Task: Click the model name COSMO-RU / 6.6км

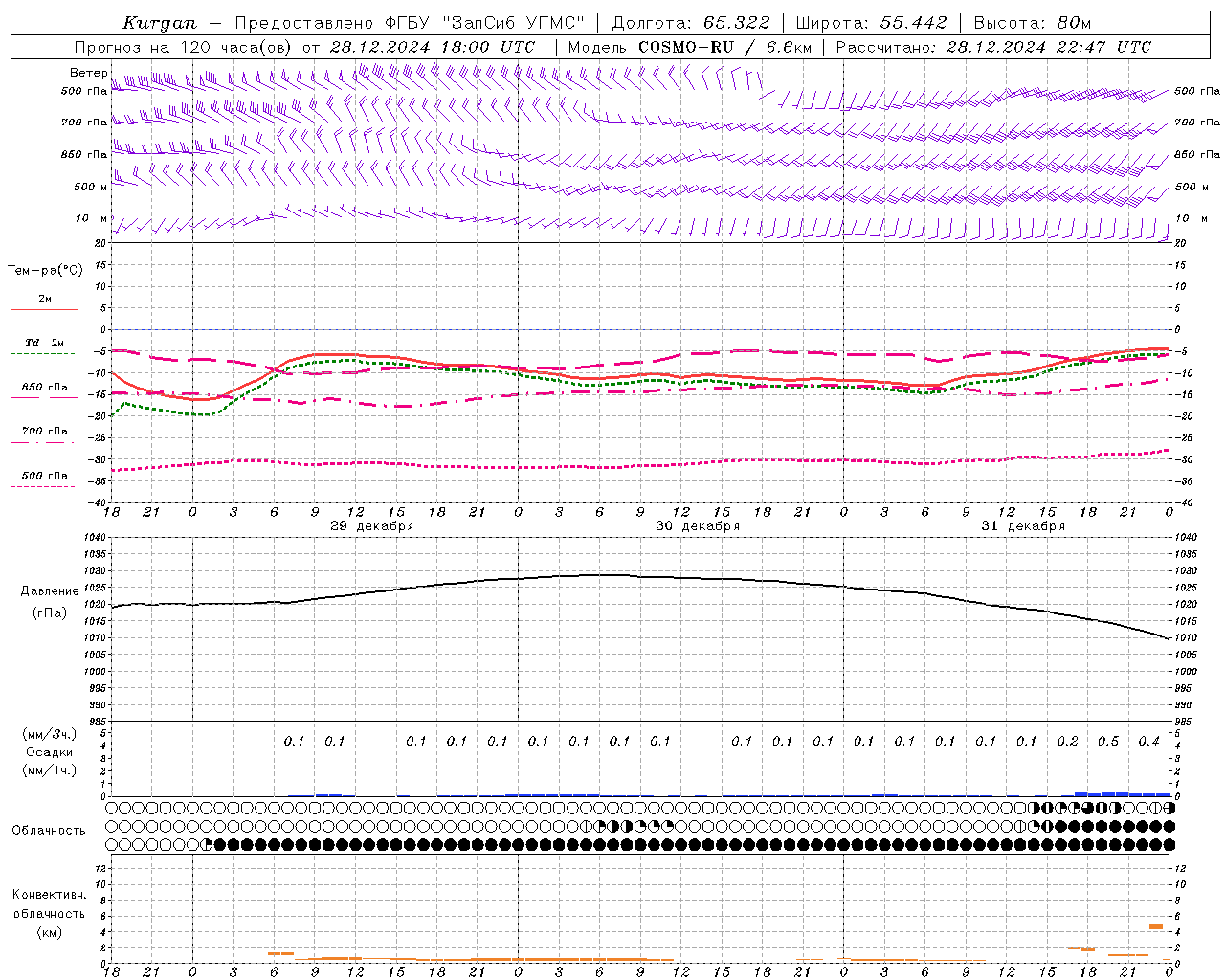Action: [x=725, y=47]
